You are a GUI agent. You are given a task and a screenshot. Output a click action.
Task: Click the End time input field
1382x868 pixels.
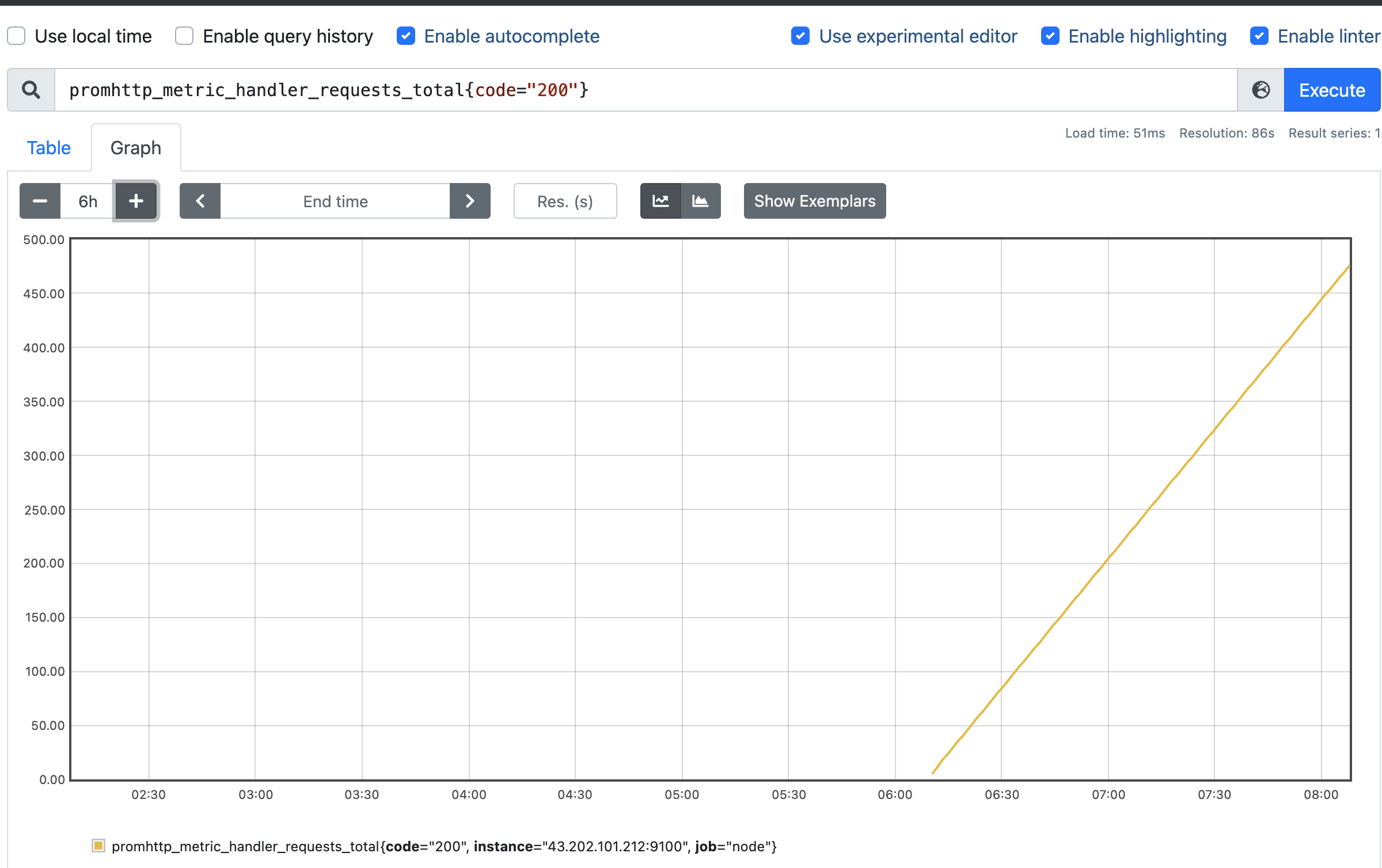[335, 201]
